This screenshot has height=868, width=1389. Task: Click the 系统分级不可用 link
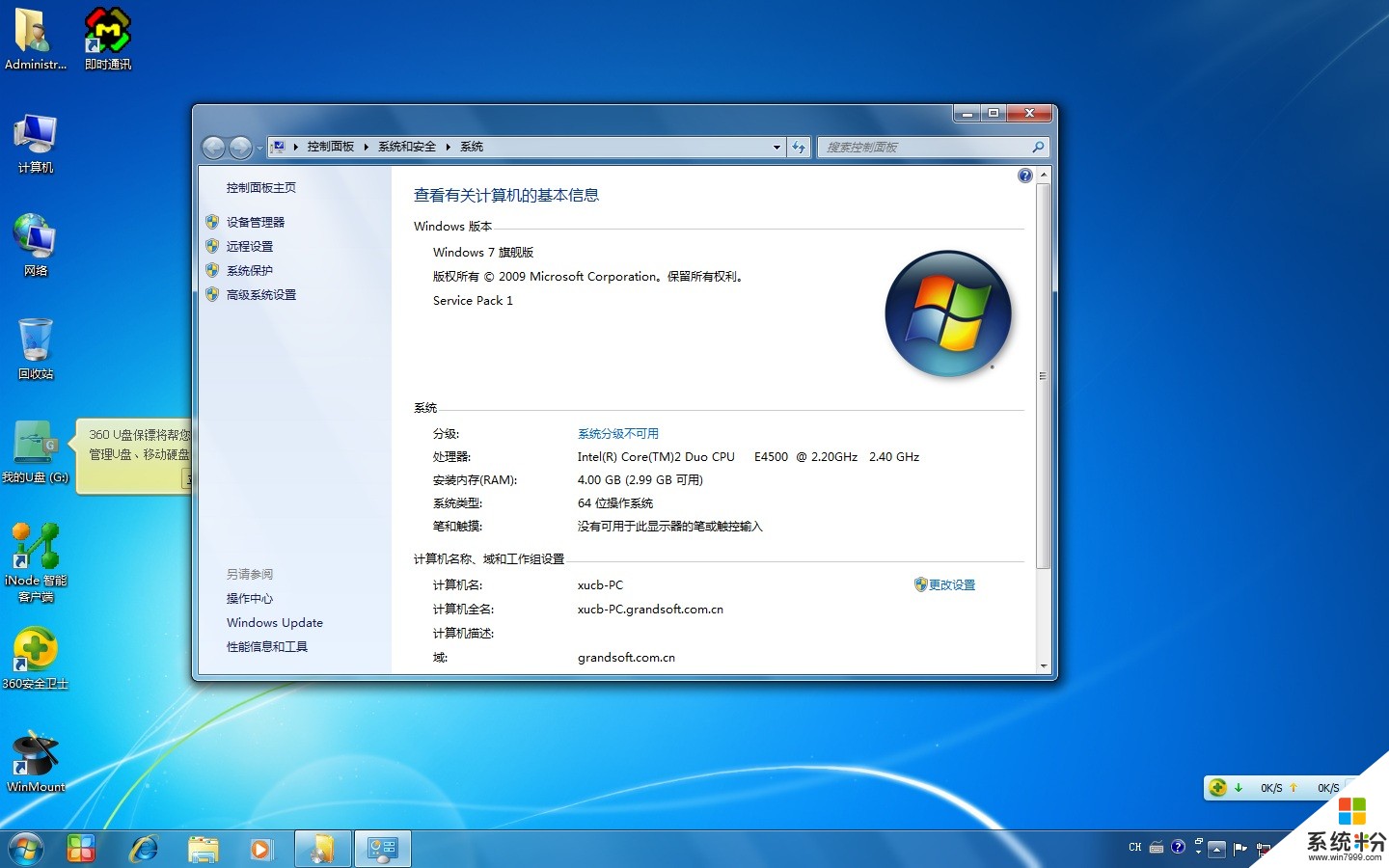[618, 434]
